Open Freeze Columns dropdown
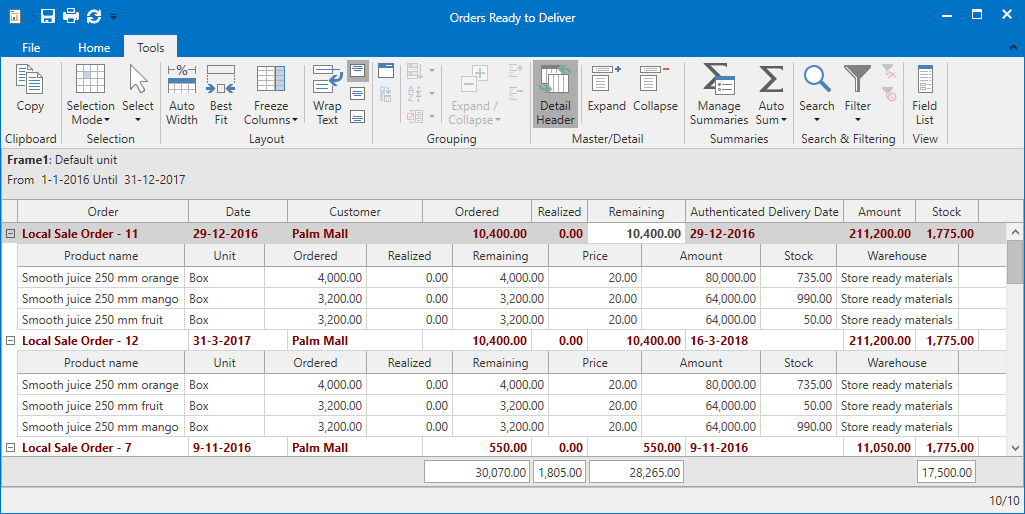 click(271, 95)
